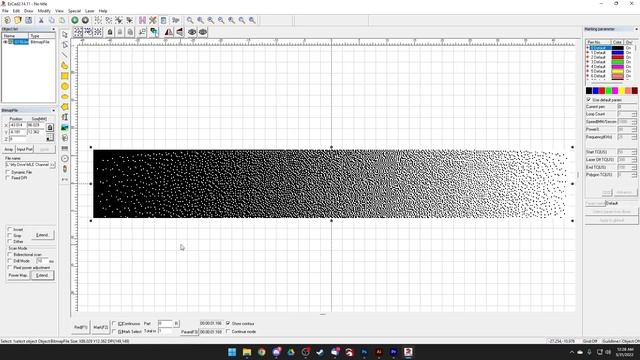Open the File menu
The height and width of the screenshot is (360, 640).
5,11
